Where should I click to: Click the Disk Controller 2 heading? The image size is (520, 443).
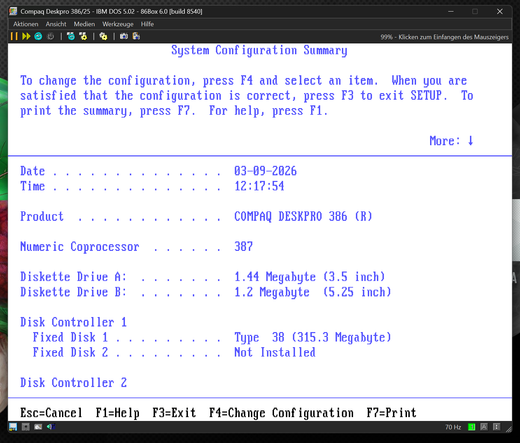pos(73,382)
